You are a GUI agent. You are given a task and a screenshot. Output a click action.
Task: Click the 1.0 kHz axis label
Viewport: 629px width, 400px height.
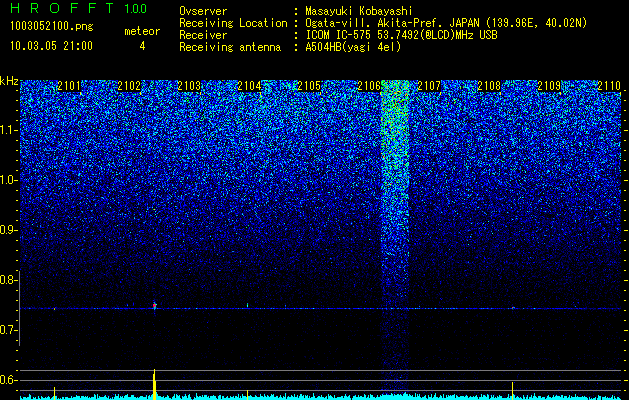pyautogui.click(x=8, y=180)
